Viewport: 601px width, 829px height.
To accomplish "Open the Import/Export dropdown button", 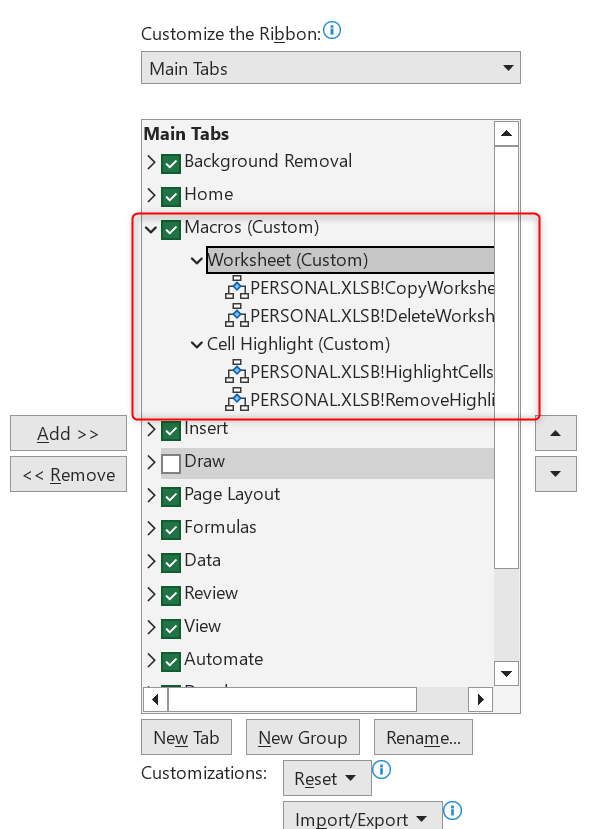I will 363,817.
